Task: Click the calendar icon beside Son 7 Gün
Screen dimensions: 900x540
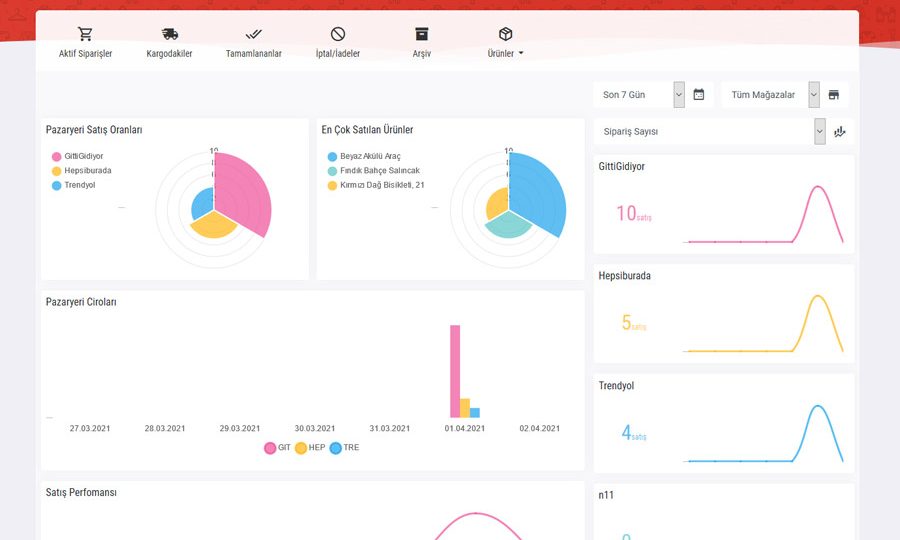Action: click(699, 95)
